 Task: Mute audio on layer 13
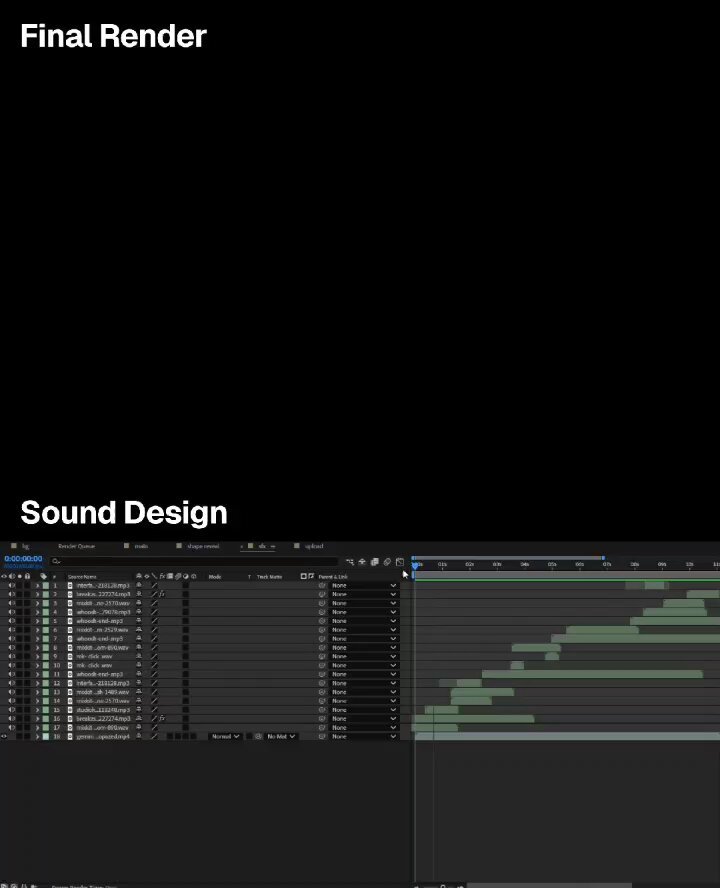coord(12,692)
